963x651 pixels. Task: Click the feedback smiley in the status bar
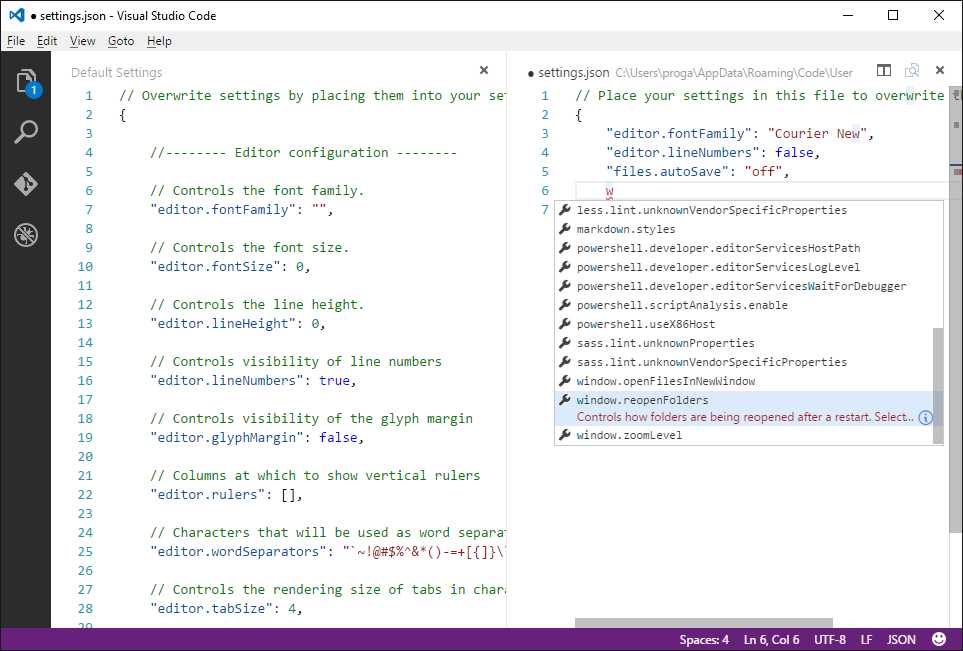939,639
